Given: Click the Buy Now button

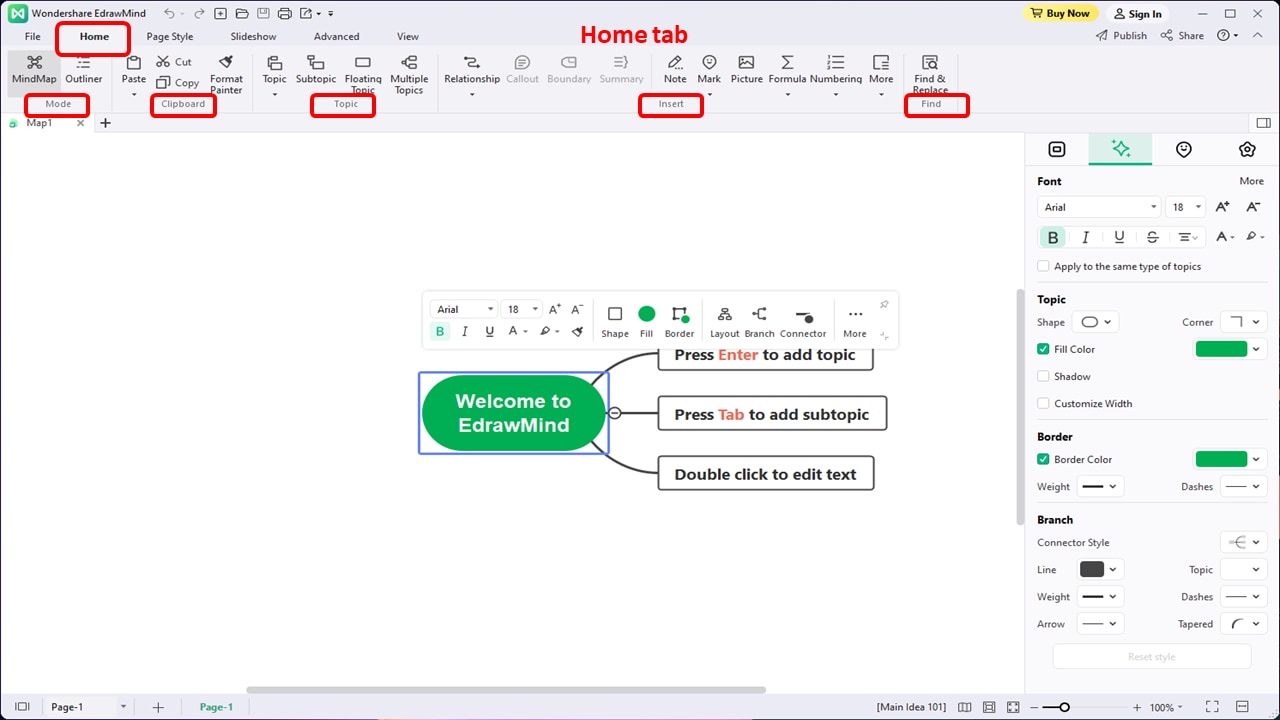Looking at the screenshot, I should [1059, 13].
